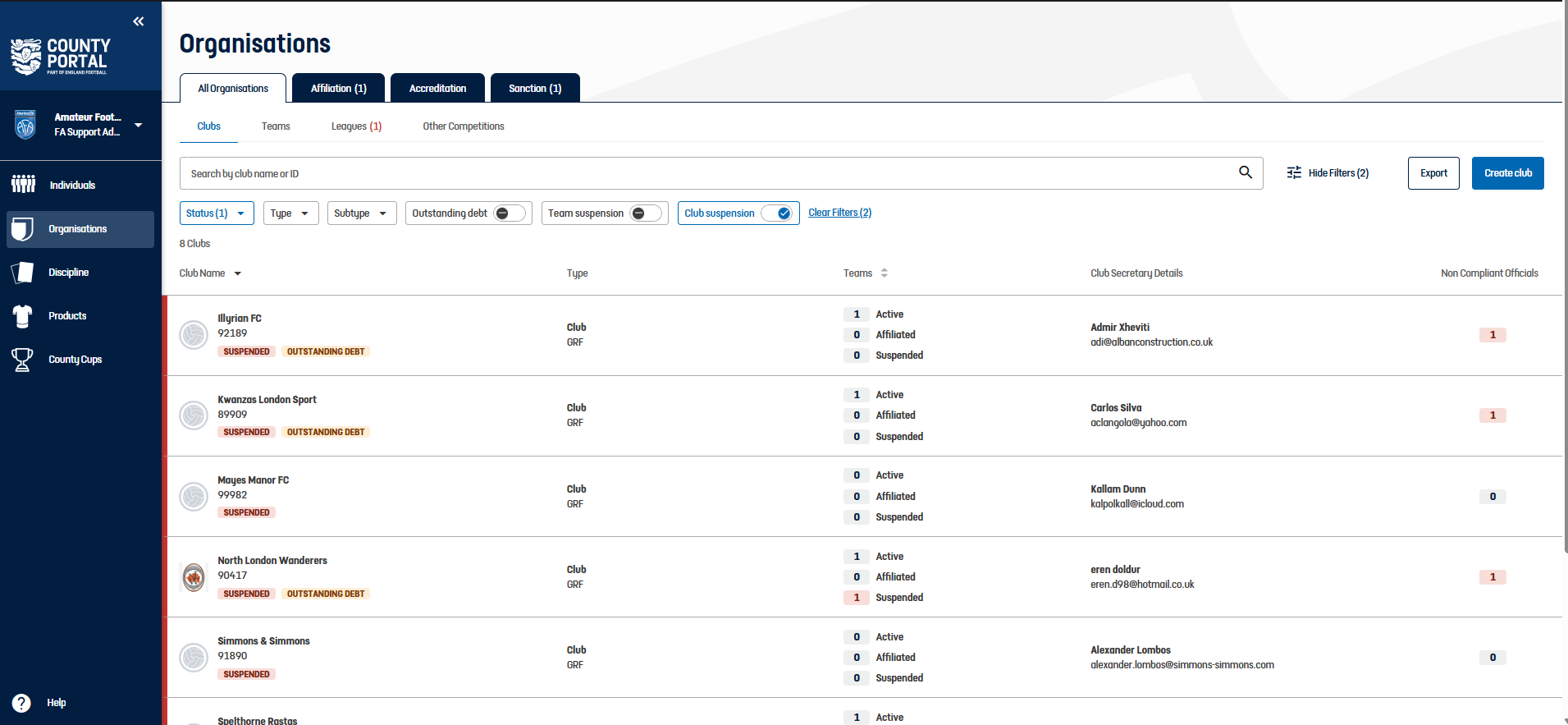Sort by Teams using the sort arrows
Image resolution: width=1568 pixels, height=725 pixels.
click(x=885, y=273)
